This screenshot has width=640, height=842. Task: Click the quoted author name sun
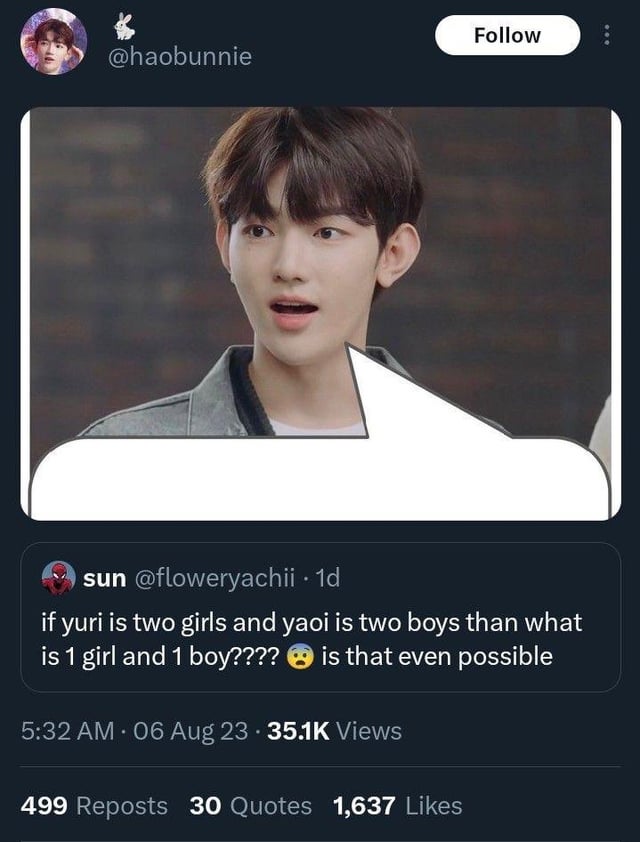pos(105,578)
